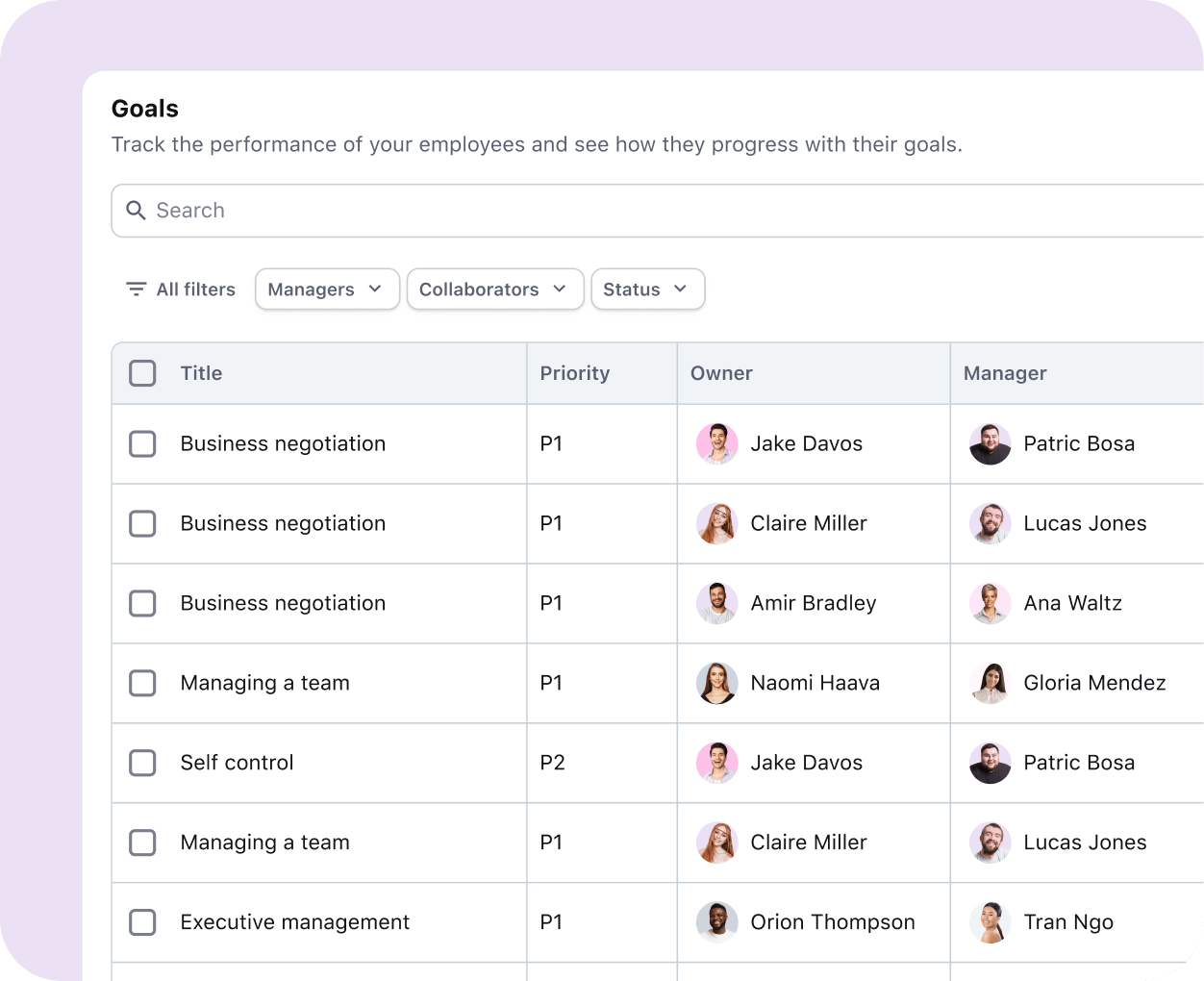Screen dimensions: 1204x981
Task: Click Claire Miller avatar in sixth row
Action: pyautogui.click(x=717, y=843)
